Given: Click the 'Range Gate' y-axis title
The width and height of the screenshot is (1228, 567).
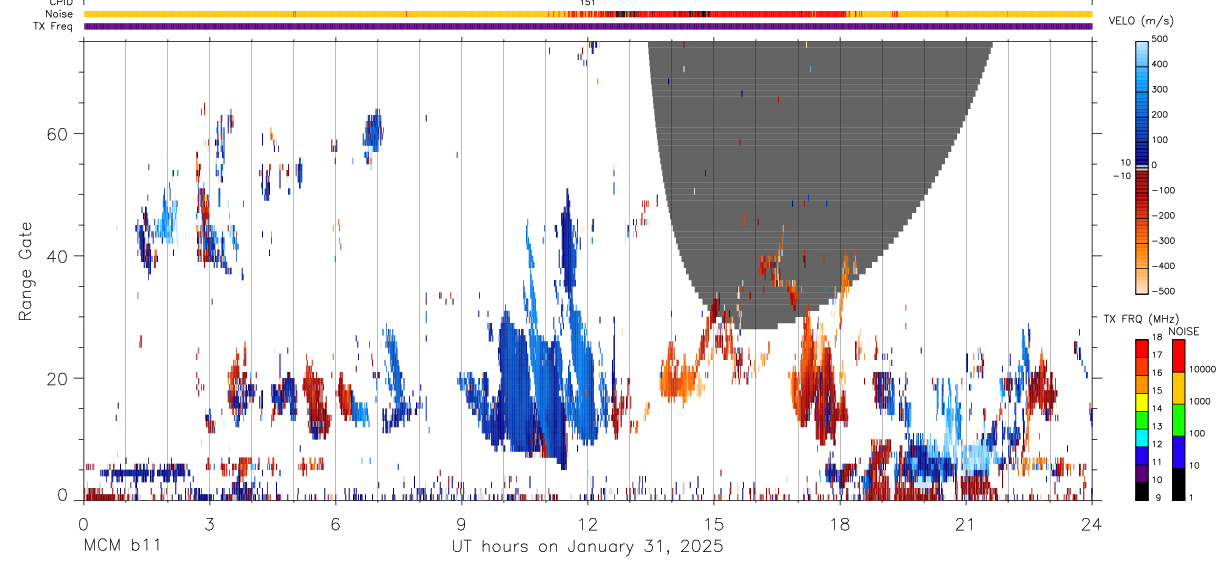Looking at the screenshot, I should (x=26, y=270).
